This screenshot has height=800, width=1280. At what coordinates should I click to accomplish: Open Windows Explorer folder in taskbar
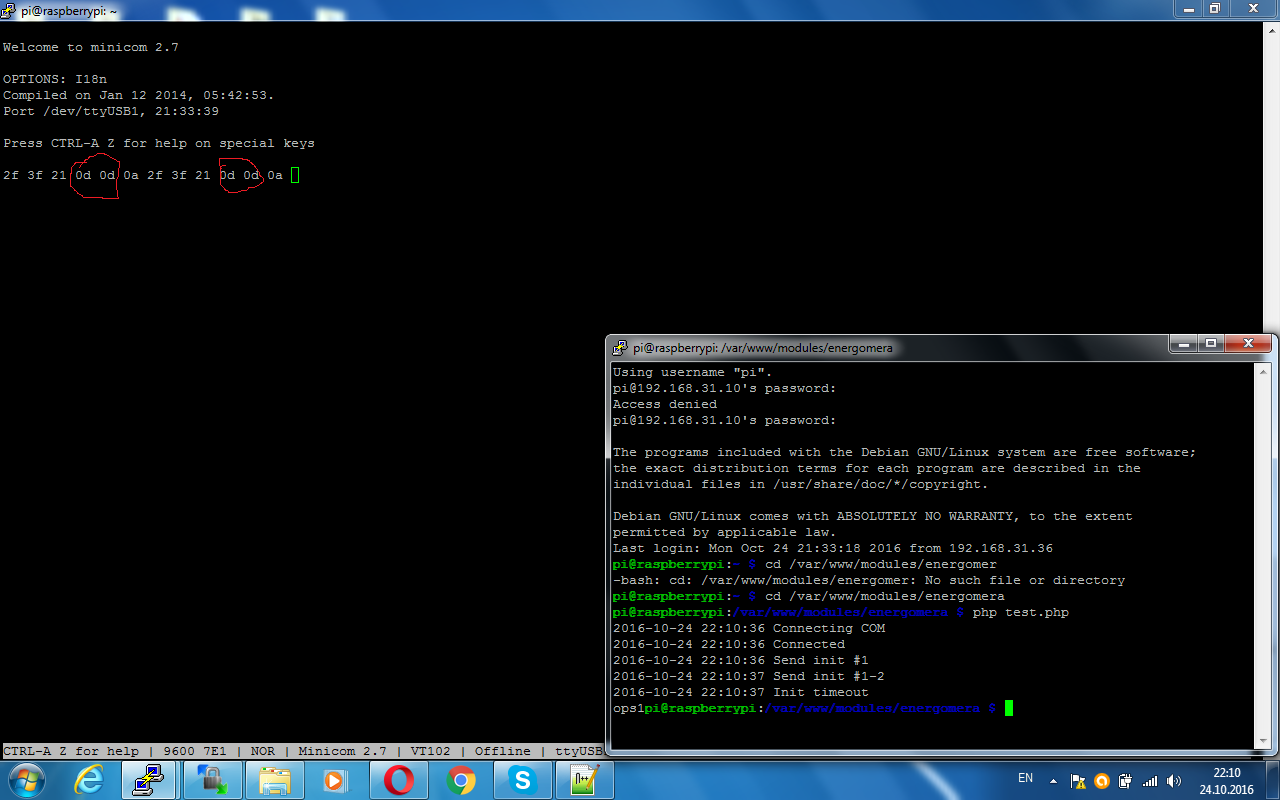tap(274, 779)
